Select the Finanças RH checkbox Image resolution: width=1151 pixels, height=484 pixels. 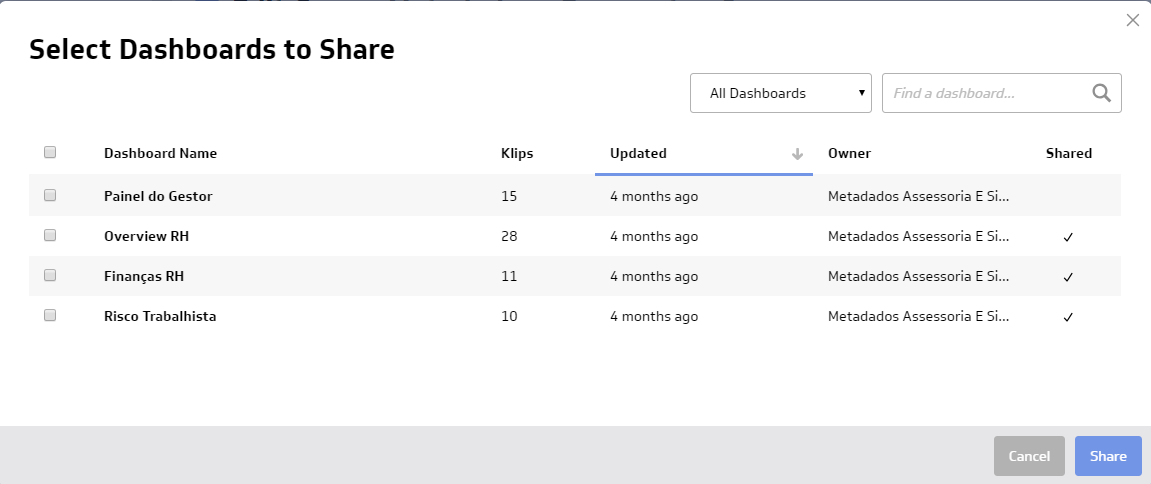(x=50, y=276)
